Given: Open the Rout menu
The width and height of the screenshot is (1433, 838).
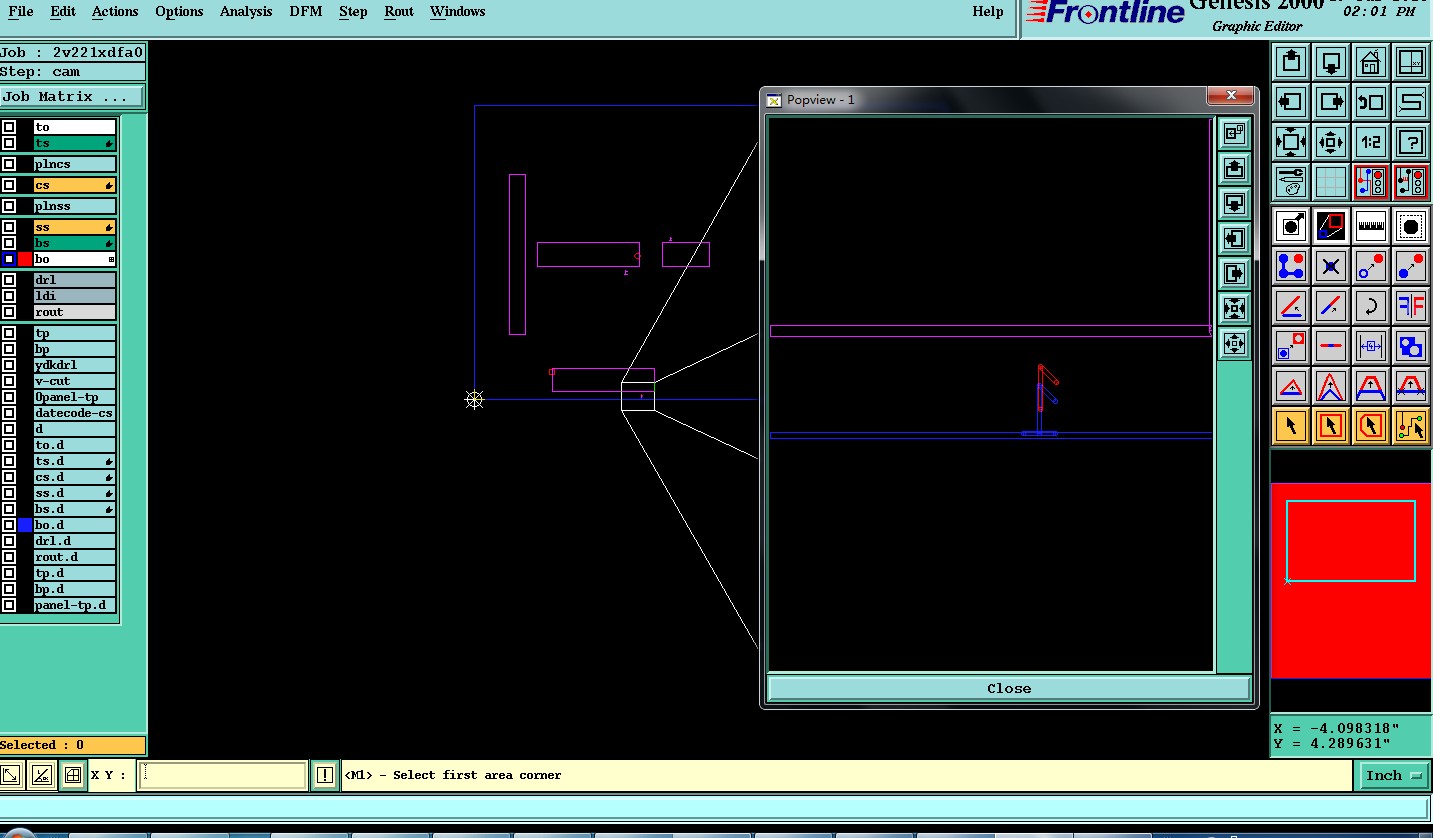Looking at the screenshot, I should 398,12.
